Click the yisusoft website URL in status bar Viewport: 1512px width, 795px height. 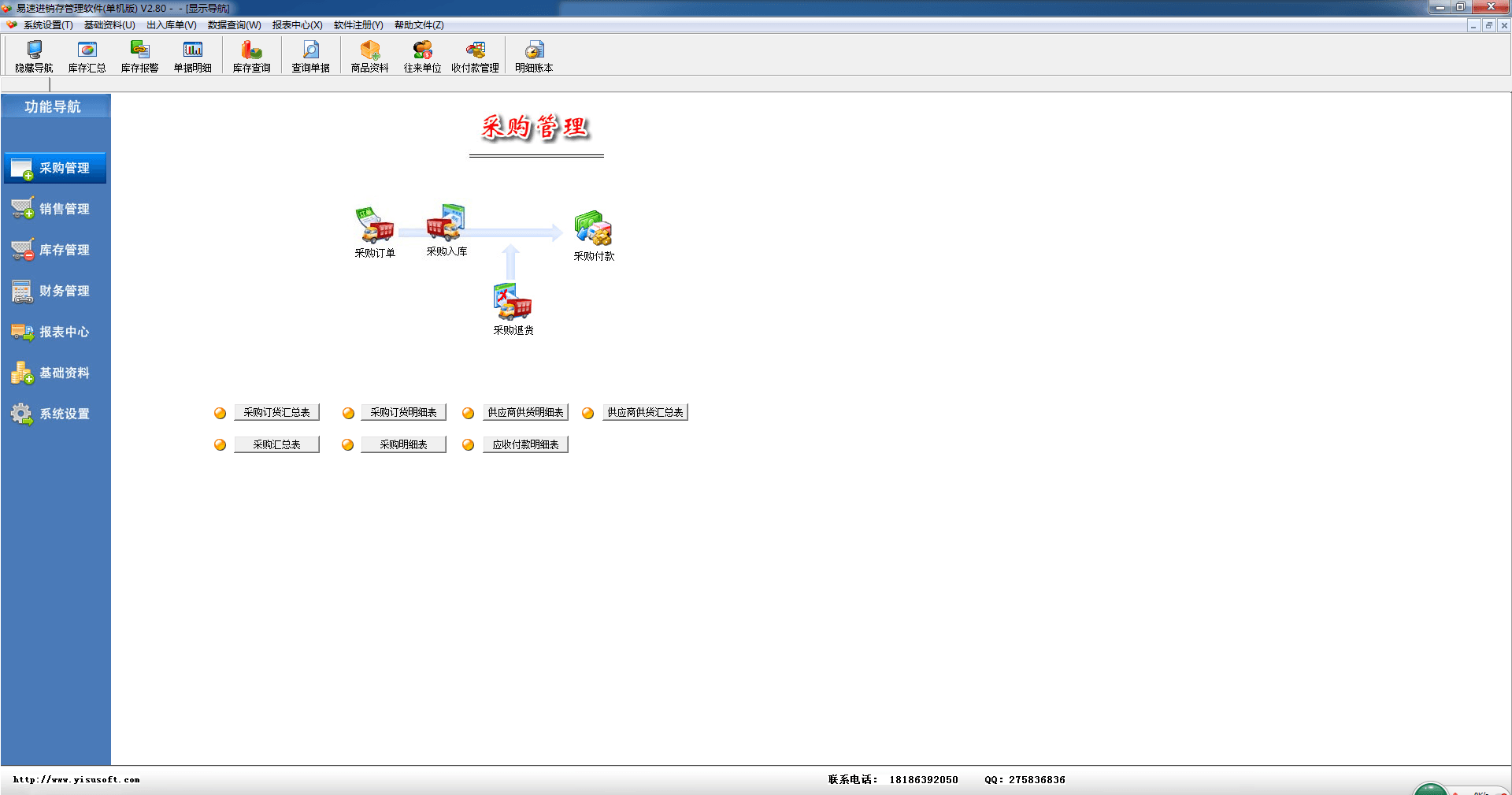pyautogui.click(x=76, y=779)
